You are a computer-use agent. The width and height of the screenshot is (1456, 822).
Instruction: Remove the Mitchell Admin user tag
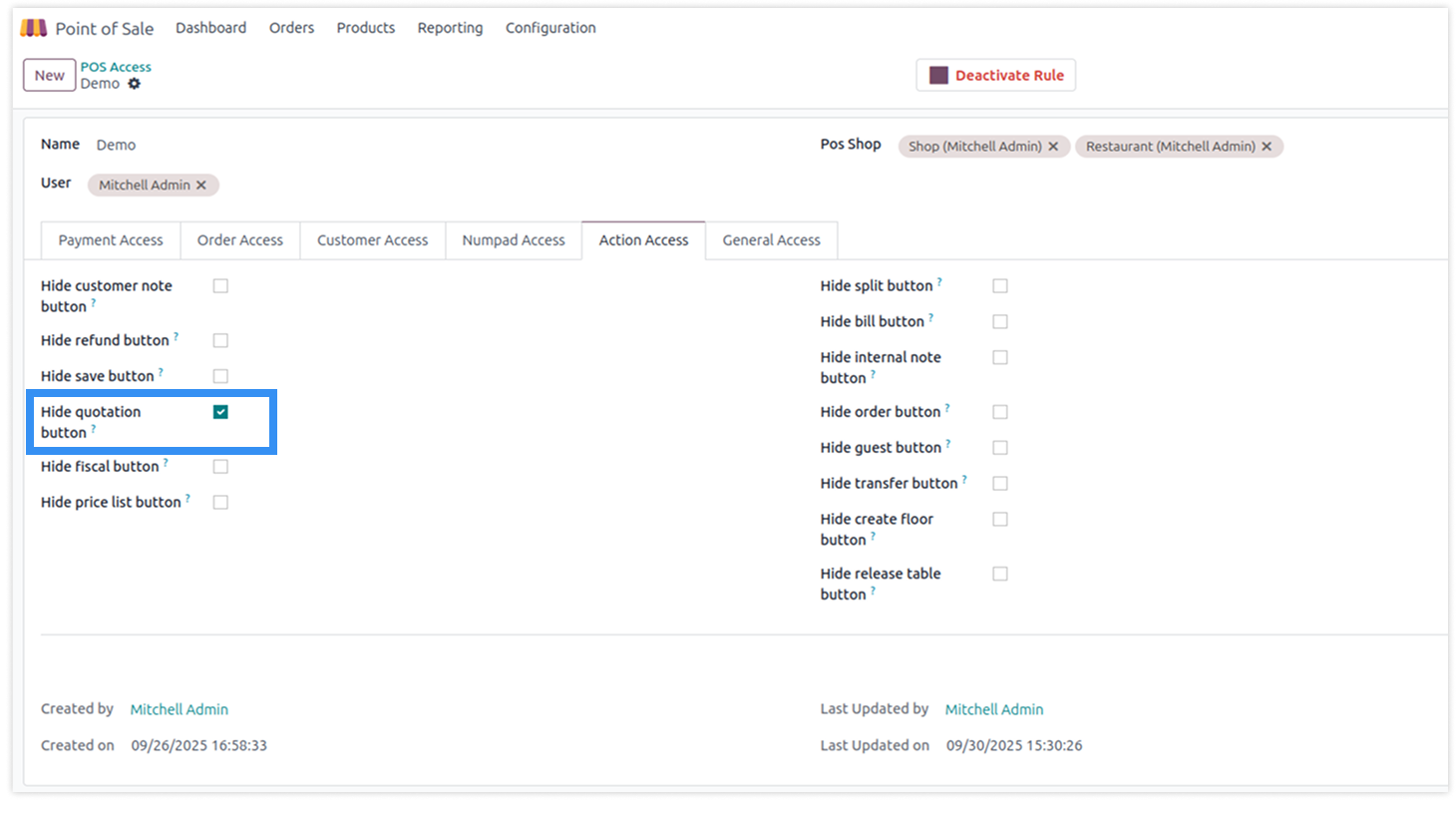201,186
